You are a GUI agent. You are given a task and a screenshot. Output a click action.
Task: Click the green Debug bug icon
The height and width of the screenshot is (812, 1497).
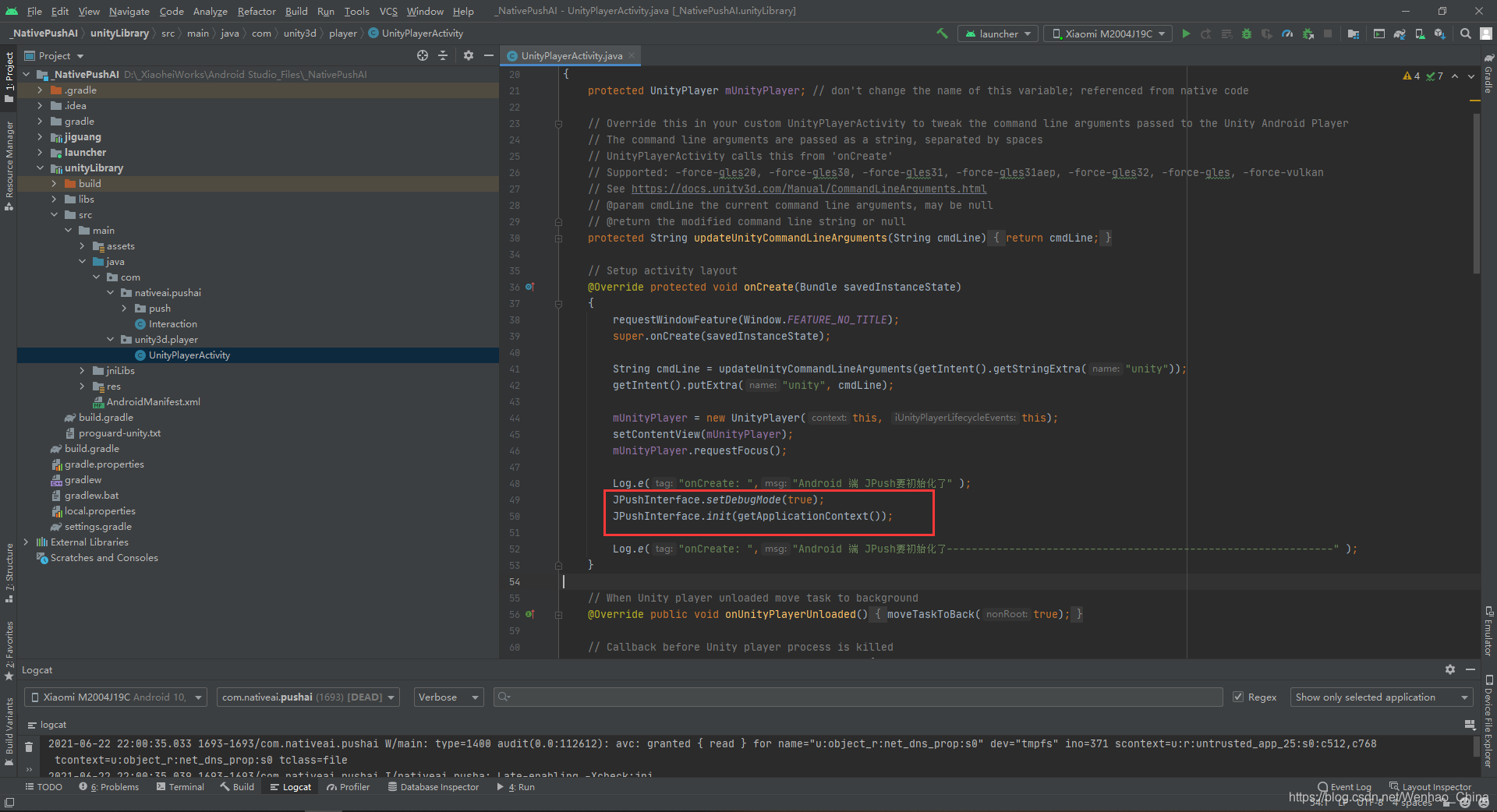point(1247,34)
